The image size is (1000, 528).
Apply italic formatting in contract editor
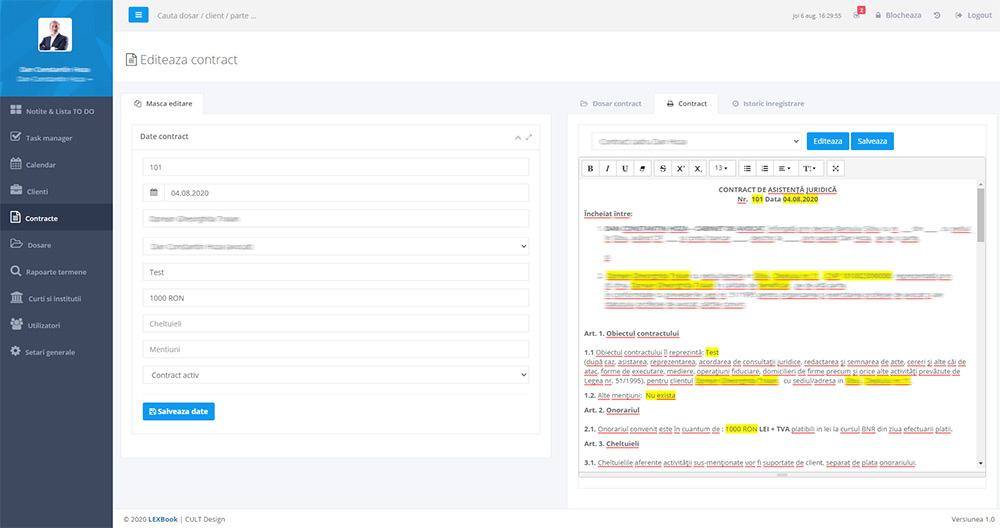click(607, 168)
